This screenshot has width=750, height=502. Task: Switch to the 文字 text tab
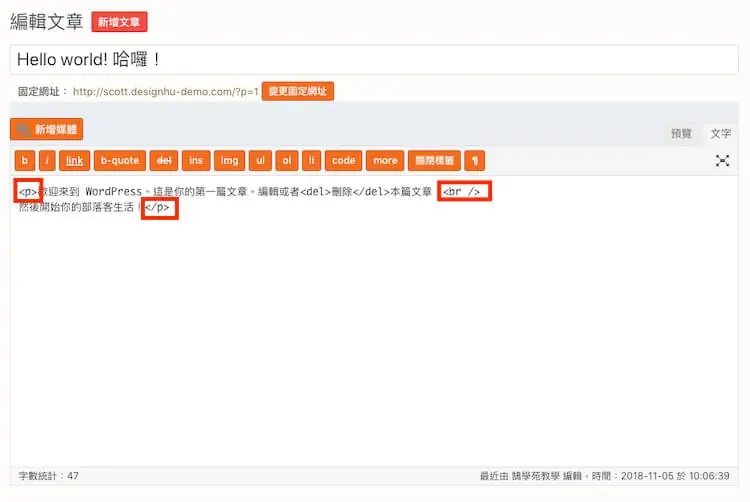pos(720,133)
